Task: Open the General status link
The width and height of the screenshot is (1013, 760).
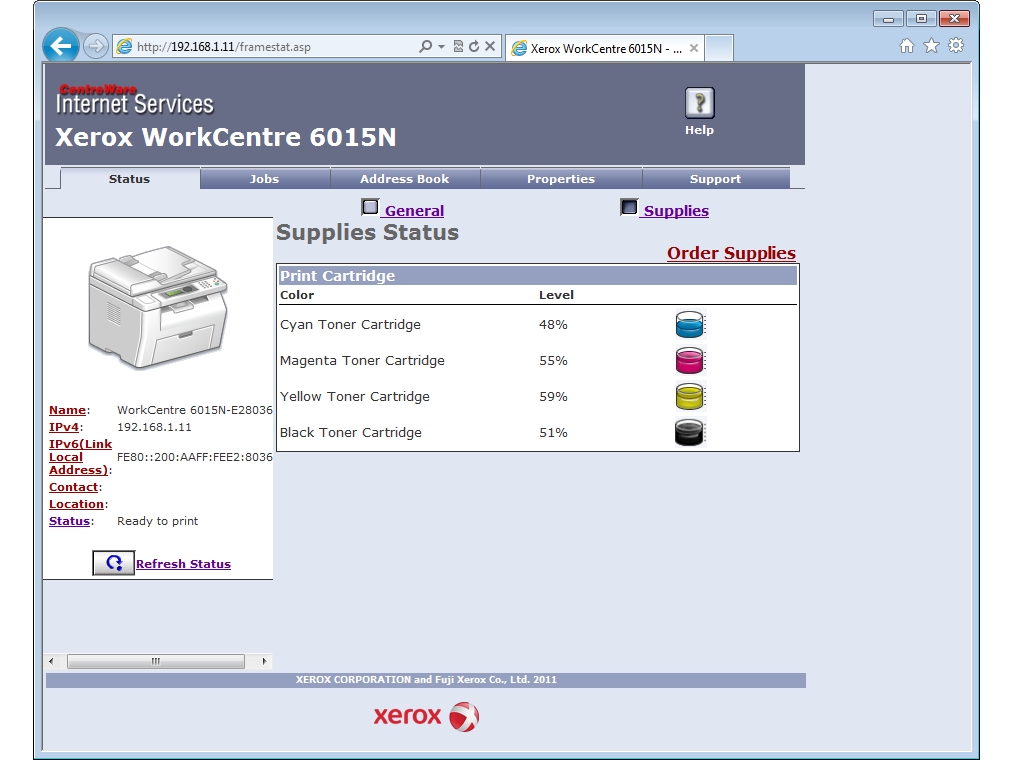Action: click(x=414, y=211)
